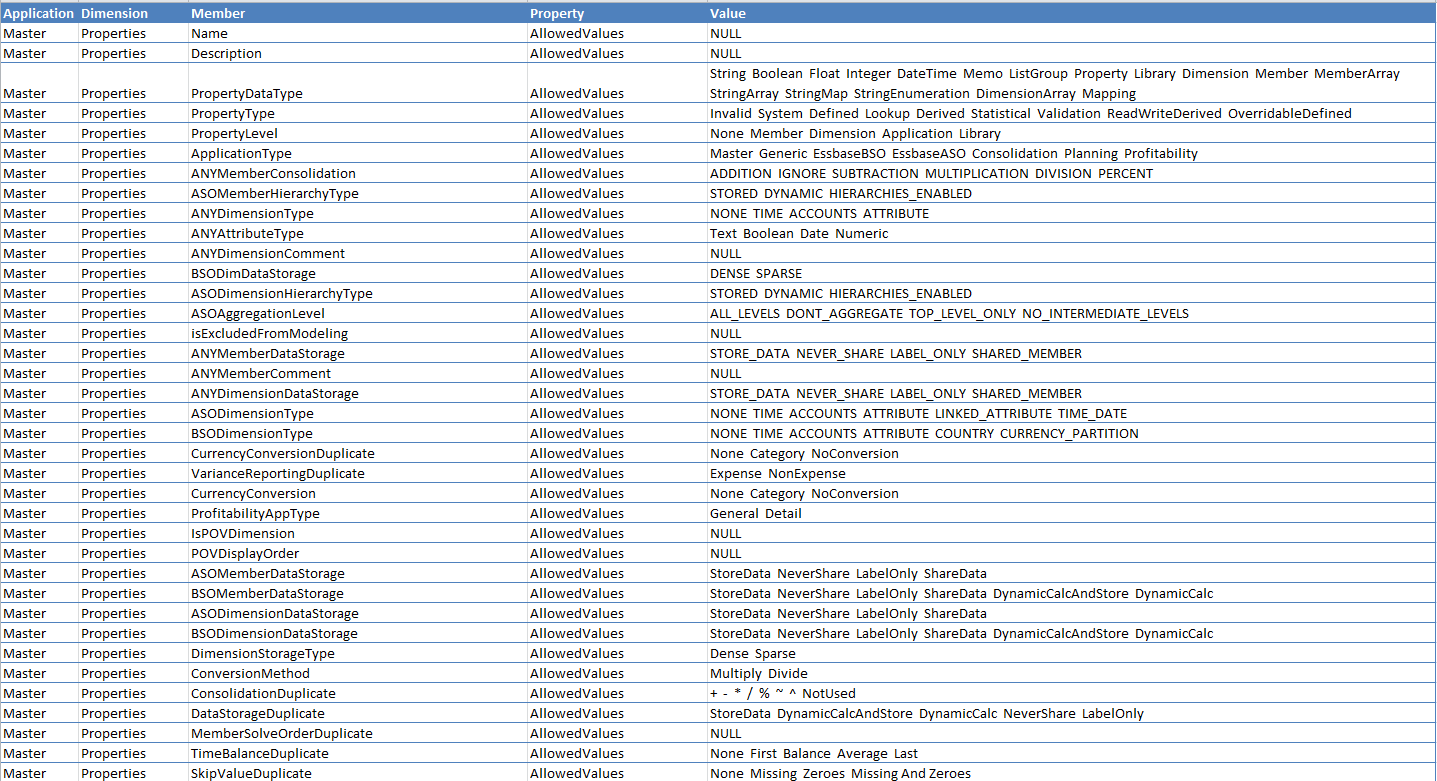1437x781 pixels.
Task: Select the ANYMemberDataStorage cell
Action: coord(357,354)
